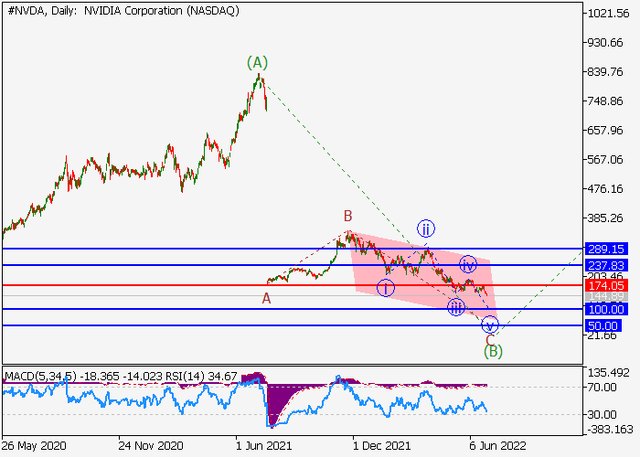The height and width of the screenshot is (457, 640).
Task: Click the 930.66 price axis value
Action: tap(606, 42)
